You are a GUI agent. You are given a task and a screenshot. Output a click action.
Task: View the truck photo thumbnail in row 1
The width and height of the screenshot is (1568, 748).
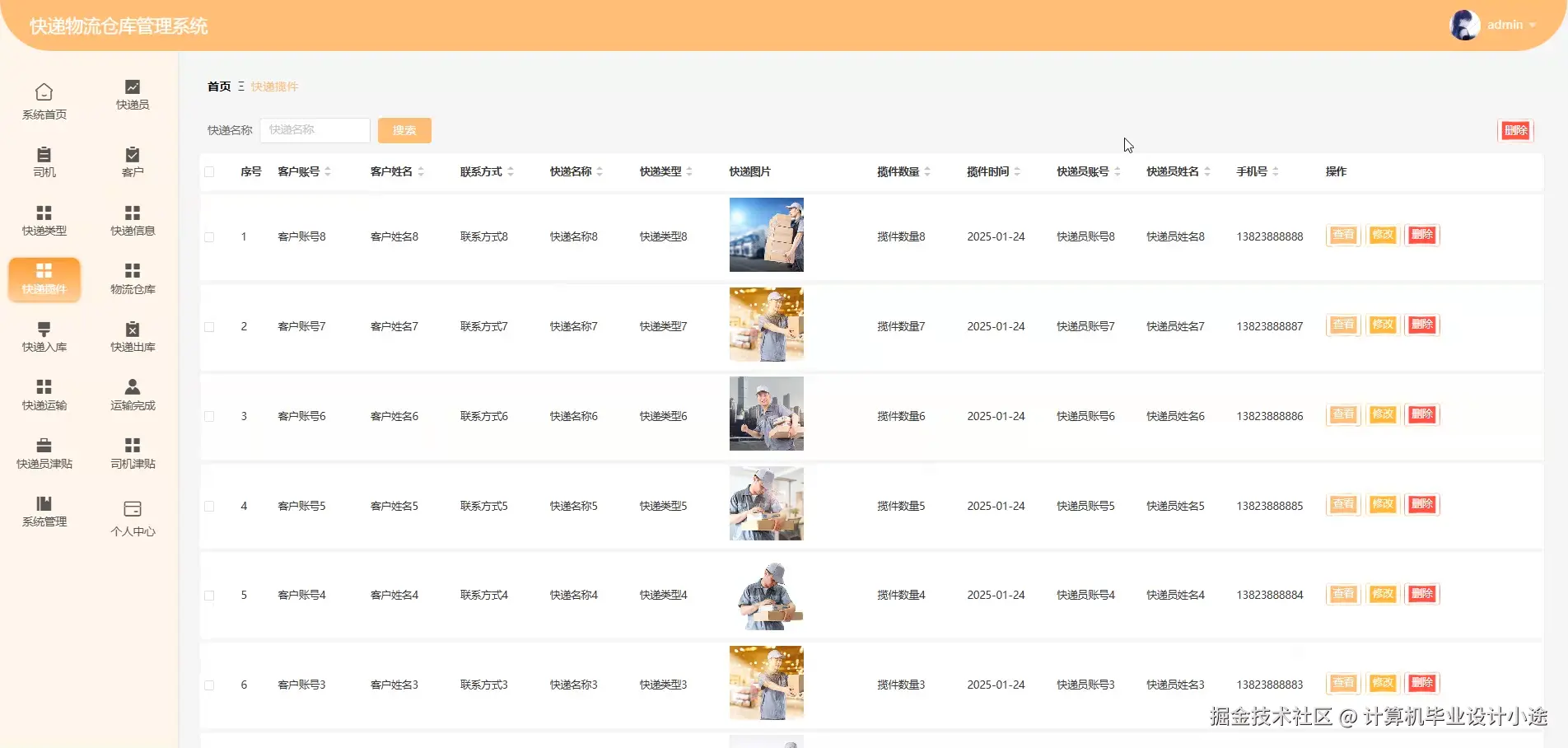pyautogui.click(x=766, y=235)
